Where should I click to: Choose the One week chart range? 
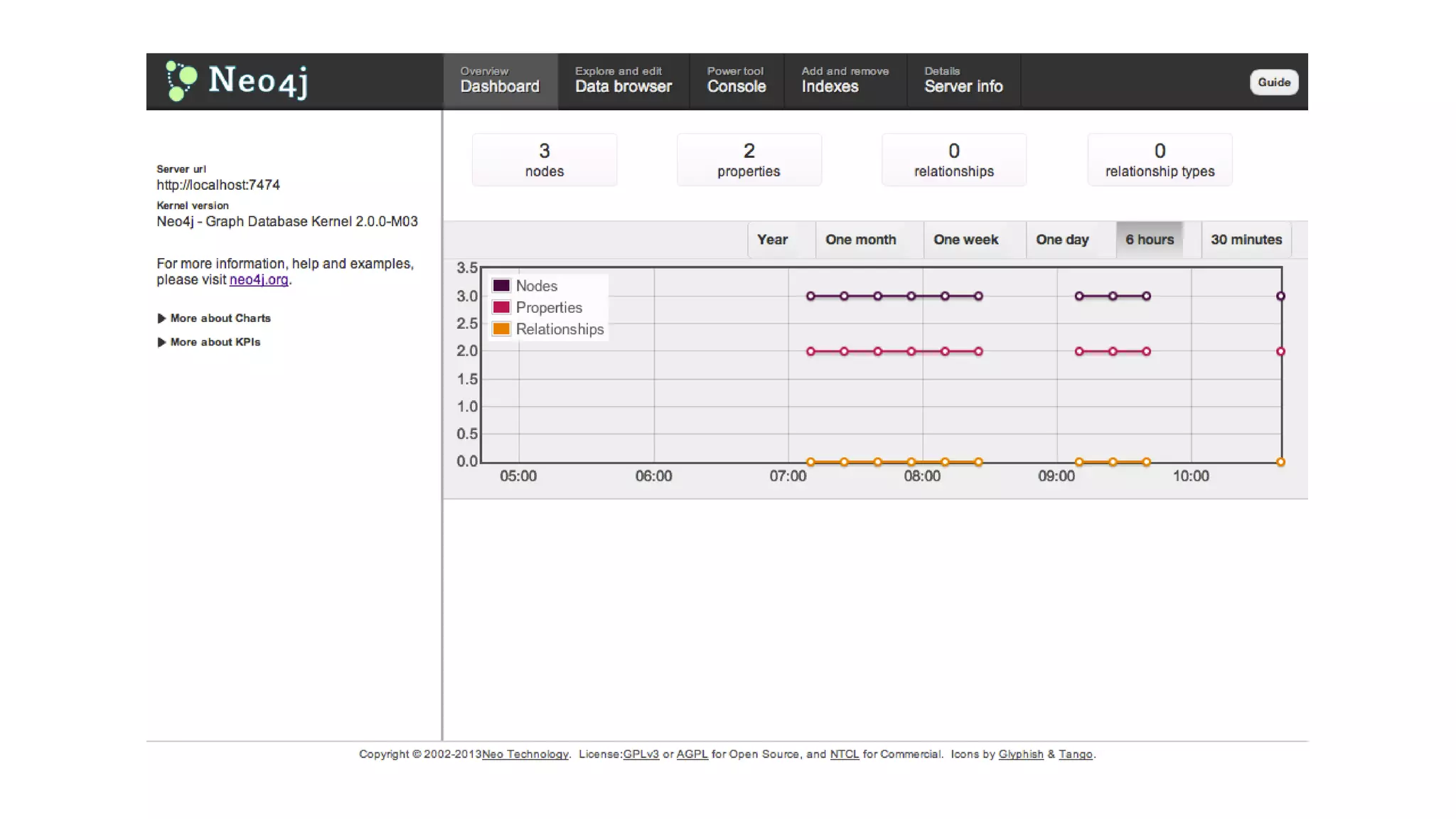pyautogui.click(x=965, y=240)
